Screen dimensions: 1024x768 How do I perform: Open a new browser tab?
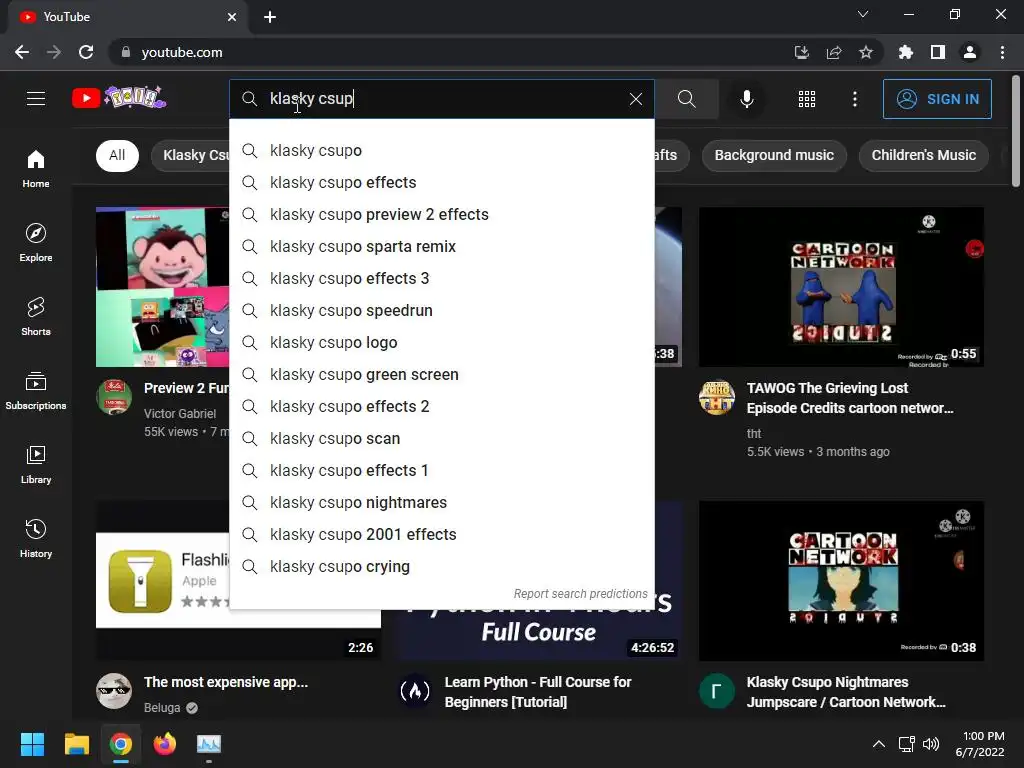coord(270,17)
